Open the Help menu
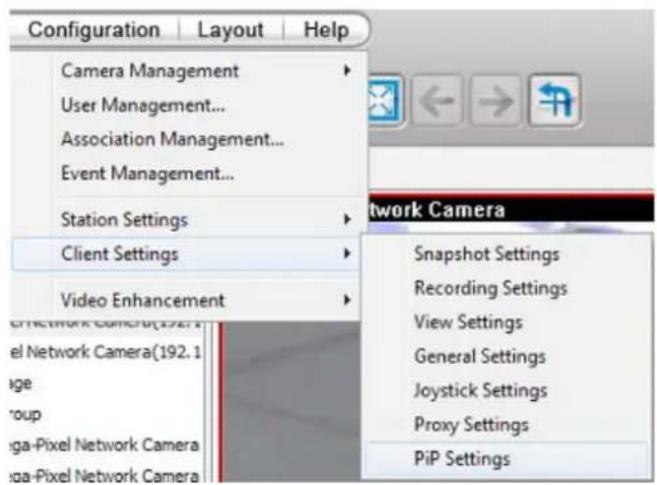 tap(326, 30)
